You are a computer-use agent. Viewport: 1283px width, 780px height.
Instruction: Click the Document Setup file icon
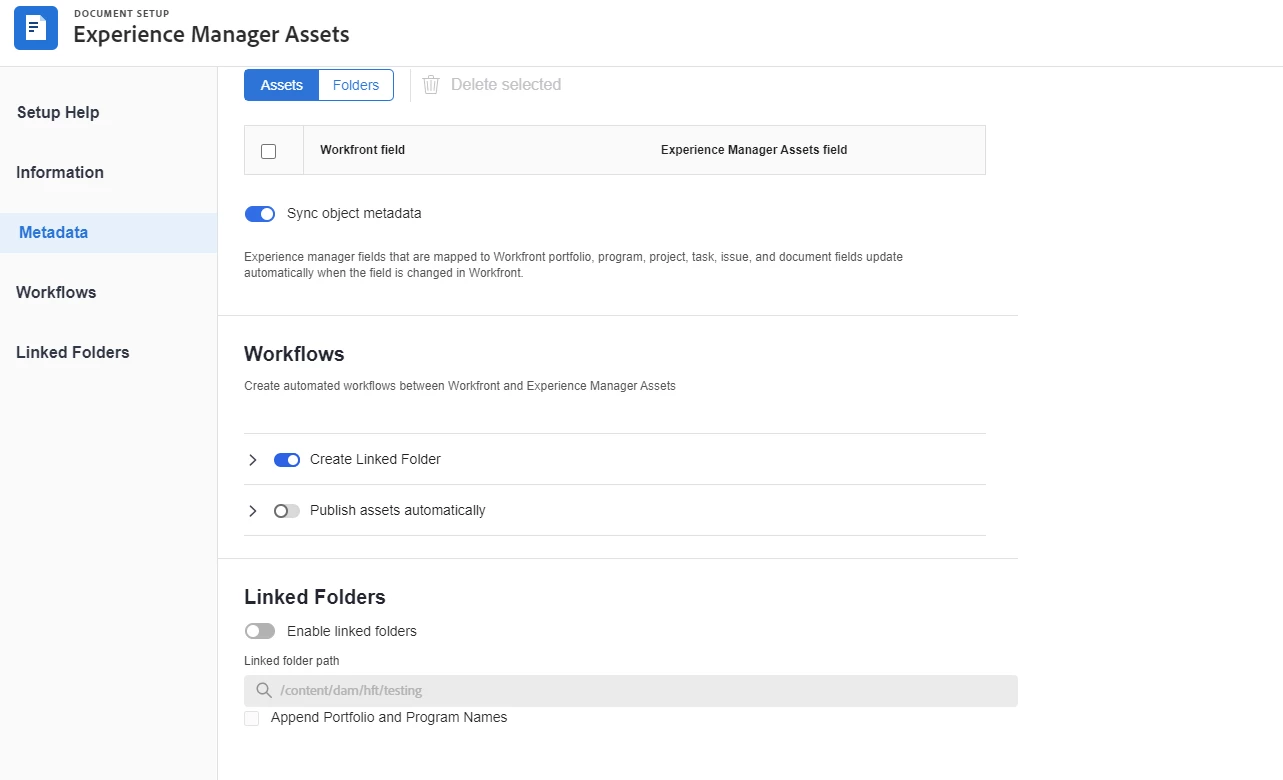(x=36, y=28)
